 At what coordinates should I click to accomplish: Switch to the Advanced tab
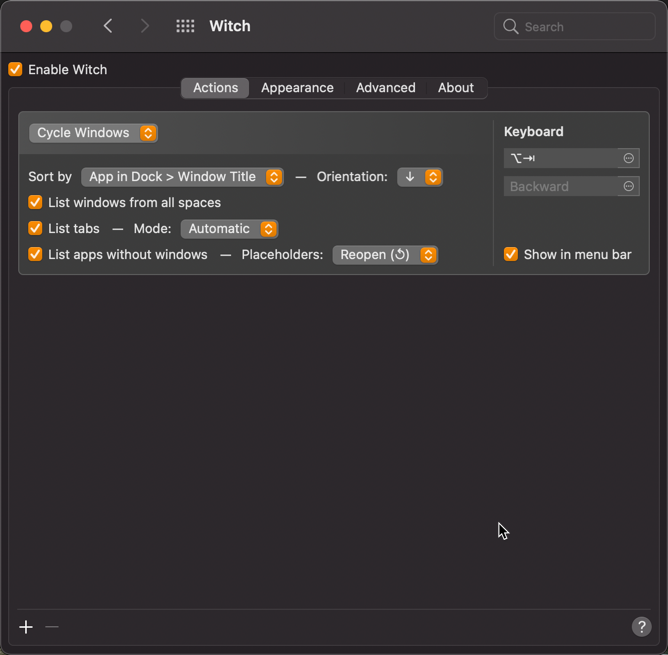click(386, 88)
